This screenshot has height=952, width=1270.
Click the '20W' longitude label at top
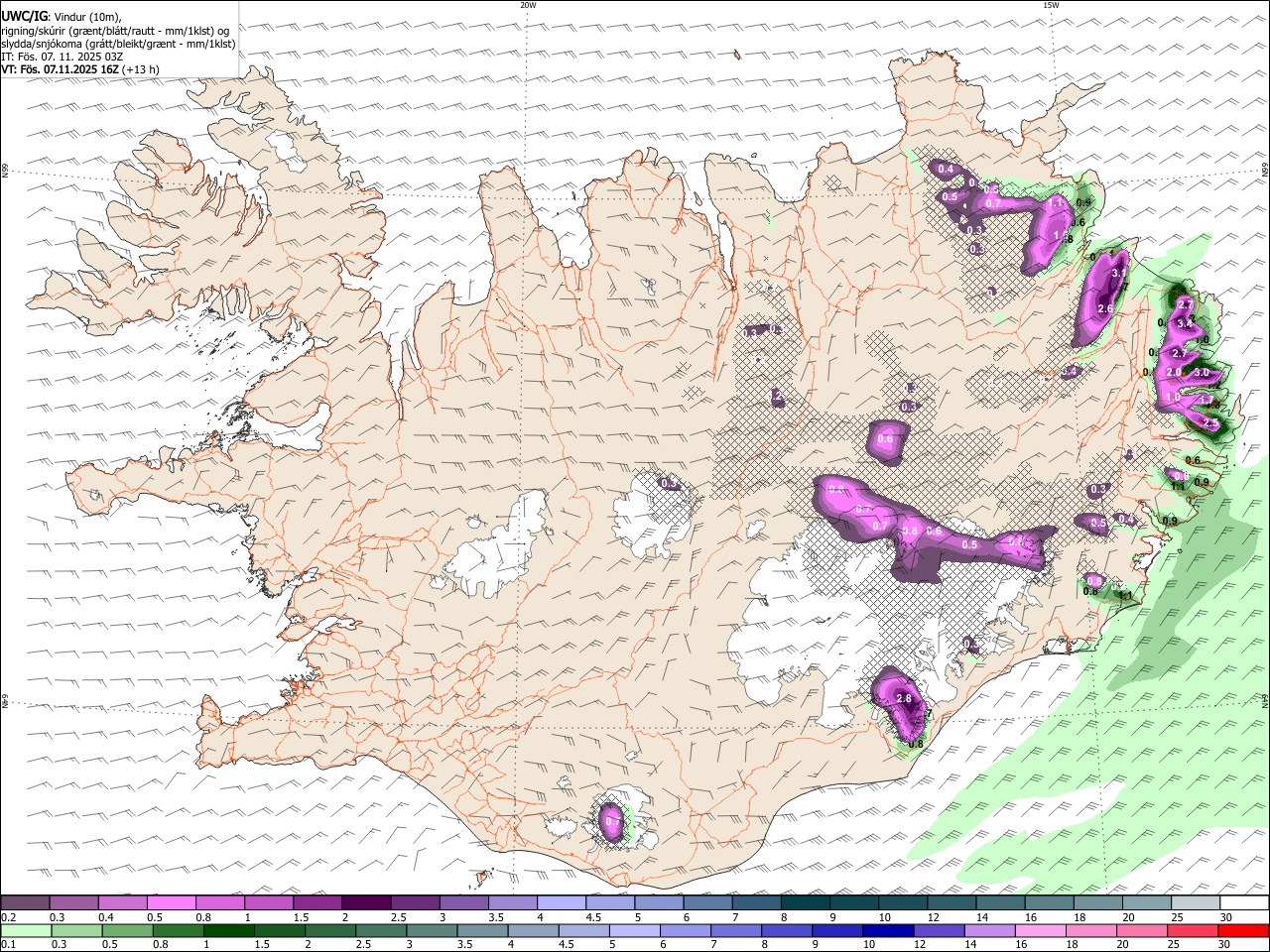(x=528, y=5)
